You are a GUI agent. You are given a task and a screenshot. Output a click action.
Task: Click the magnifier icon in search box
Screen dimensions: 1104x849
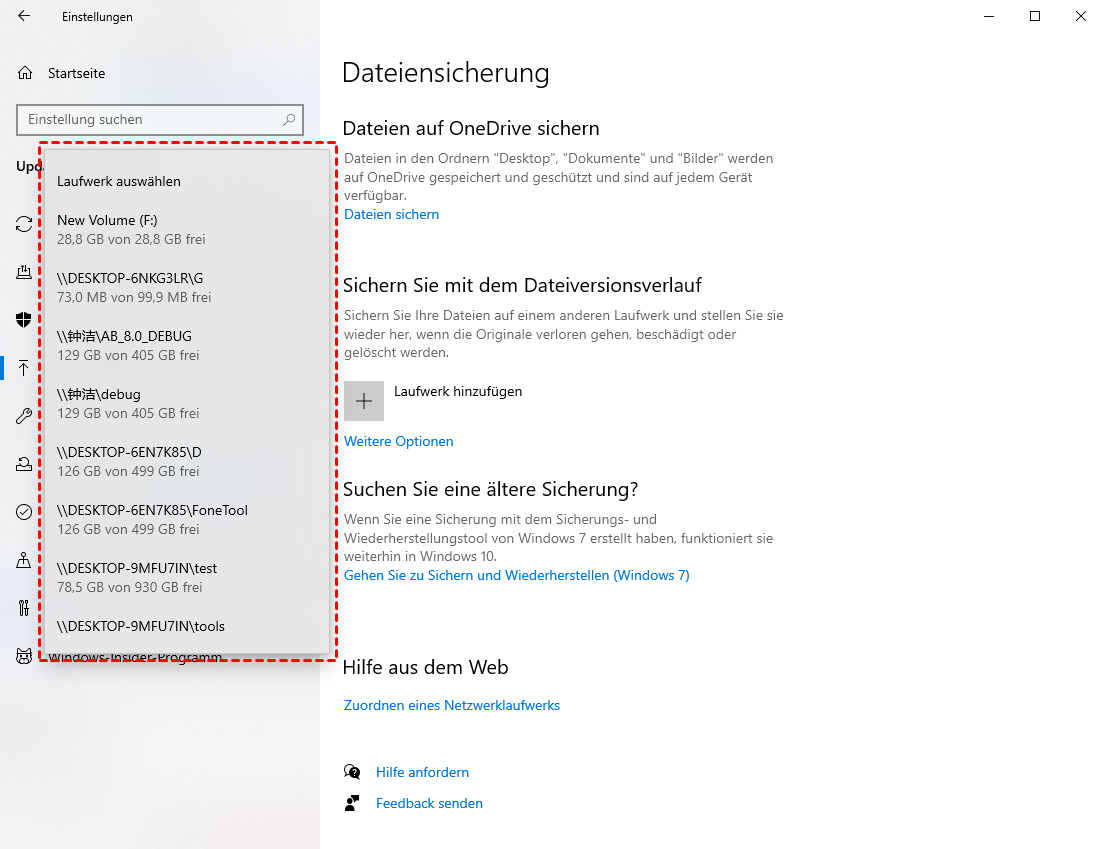point(289,120)
